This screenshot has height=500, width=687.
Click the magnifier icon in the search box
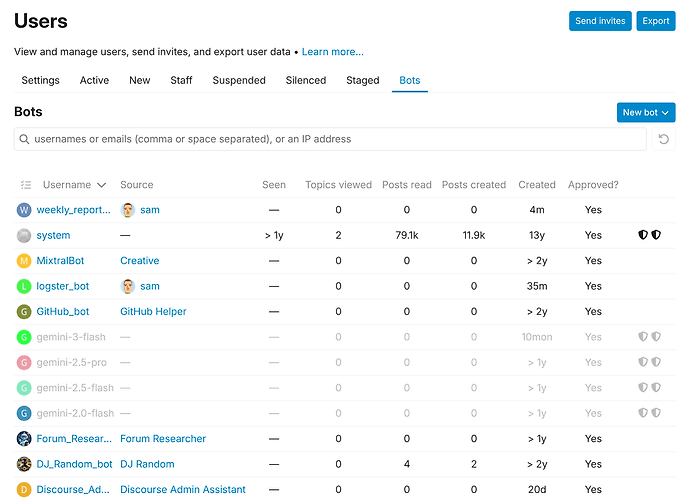(25, 139)
